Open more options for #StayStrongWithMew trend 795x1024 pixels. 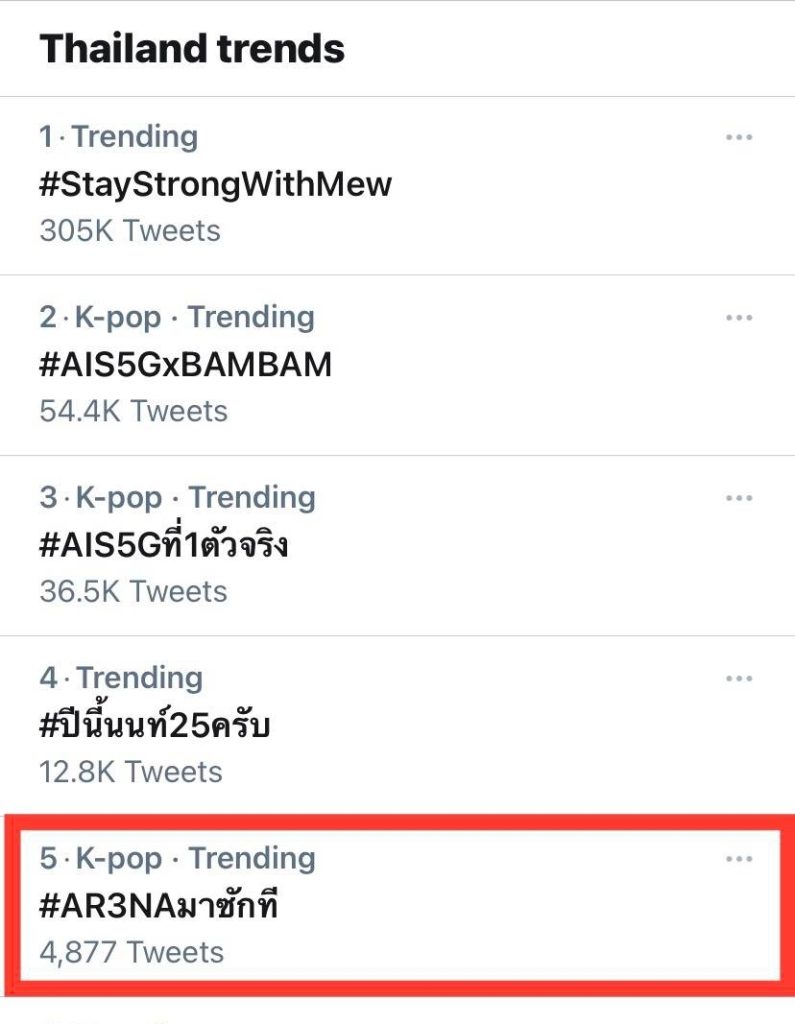click(x=739, y=137)
